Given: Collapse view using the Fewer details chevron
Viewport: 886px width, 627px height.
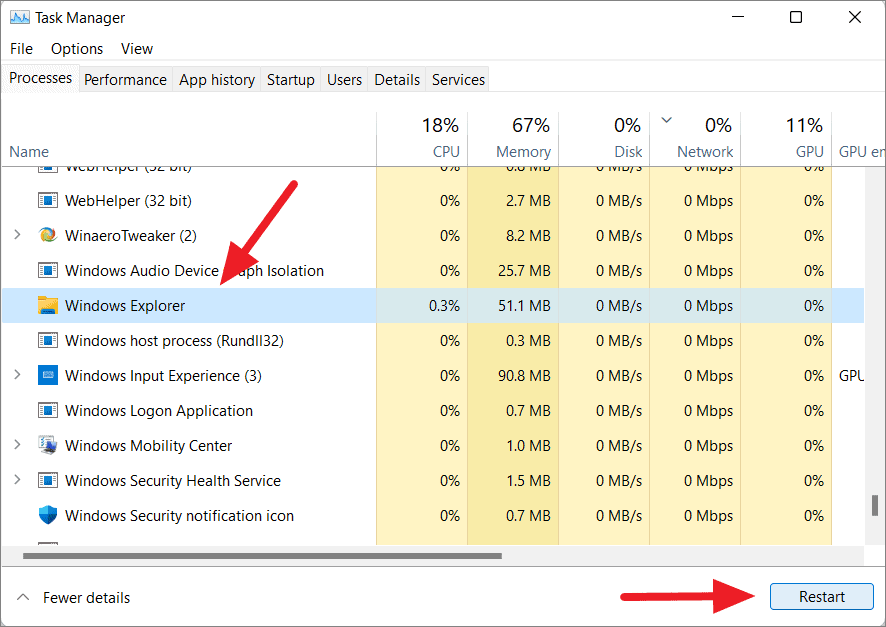Looking at the screenshot, I should (23, 597).
